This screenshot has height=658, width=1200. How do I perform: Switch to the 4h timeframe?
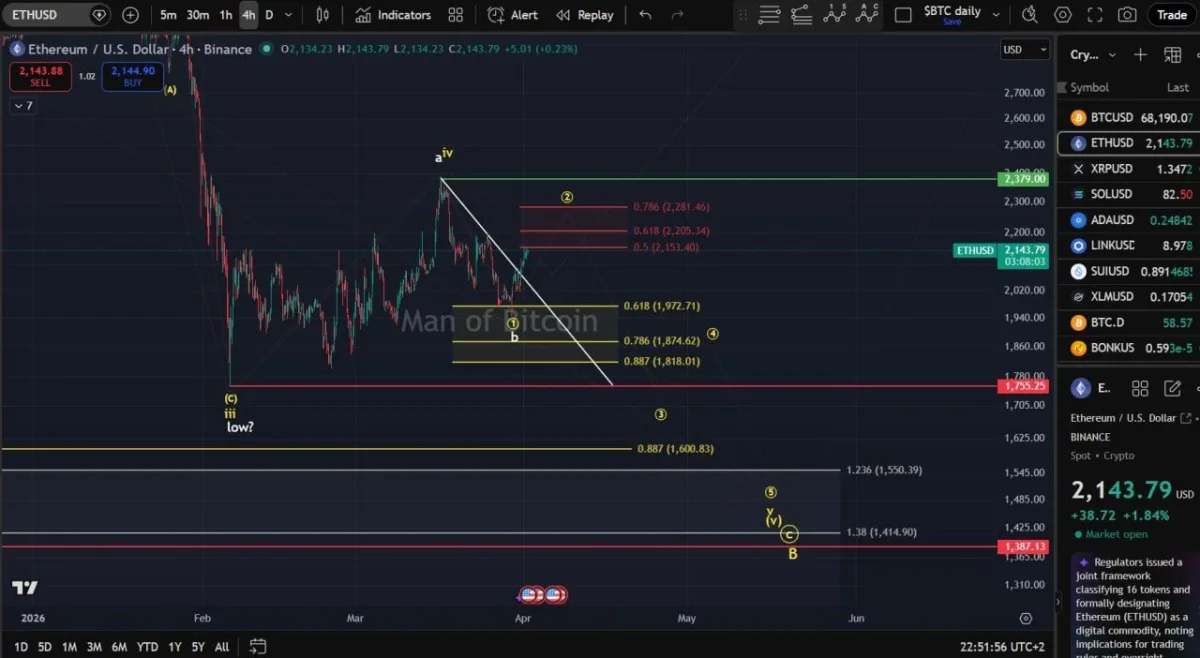pyautogui.click(x=249, y=14)
